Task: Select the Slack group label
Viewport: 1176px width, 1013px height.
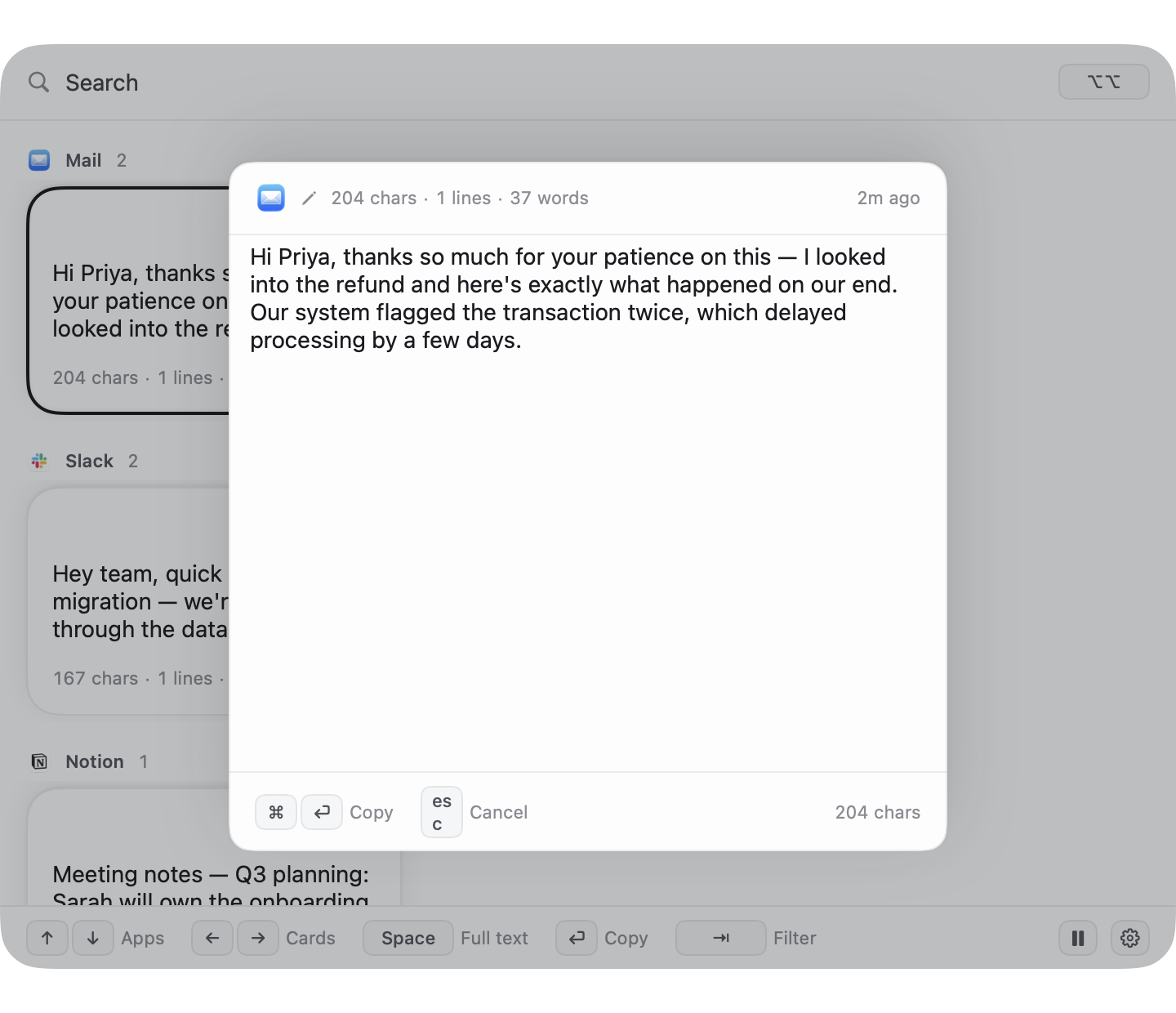Action: (x=89, y=461)
